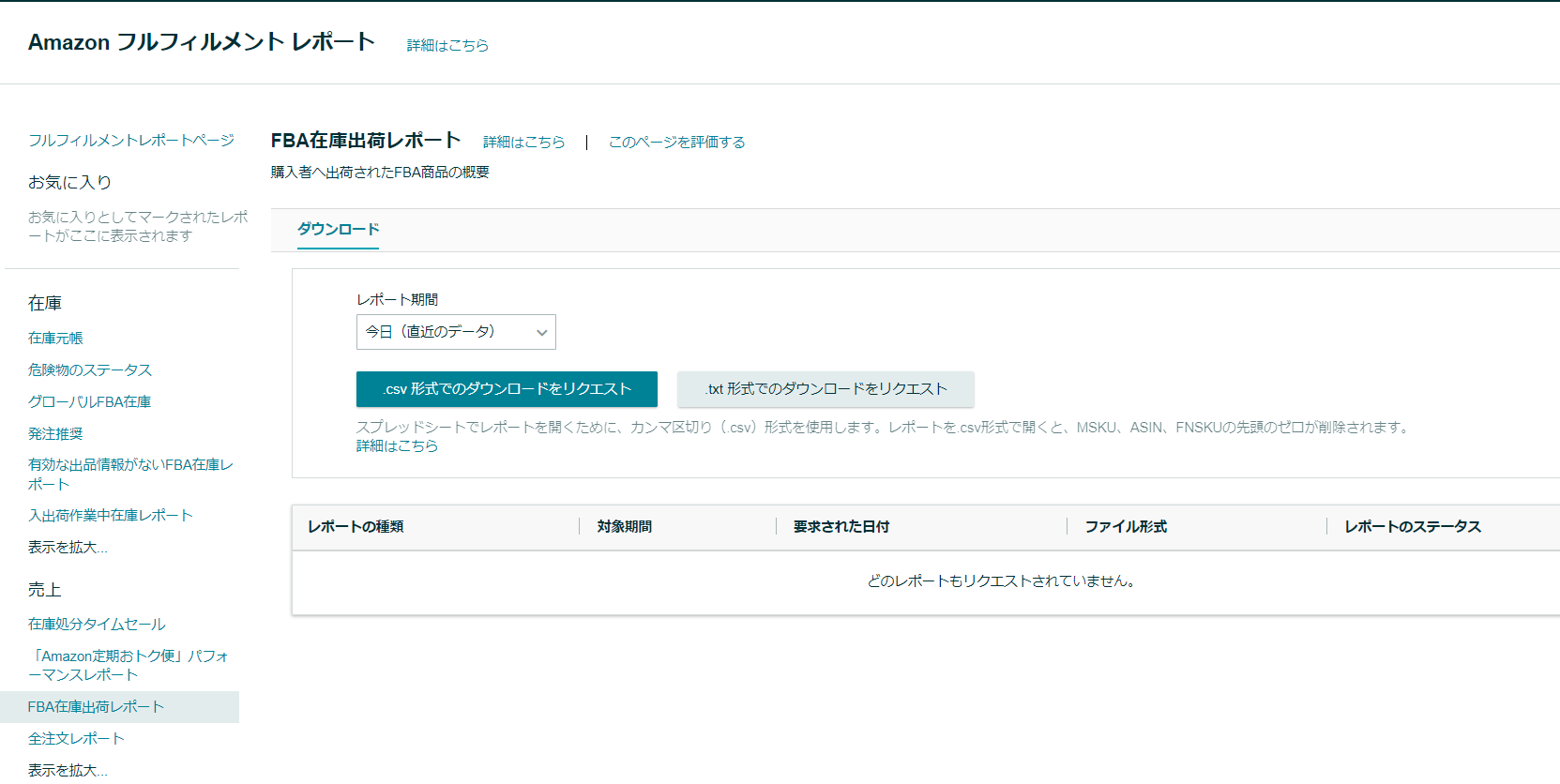Click レポート期間 label
This screenshot has height=784, width=1560.
point(397,300)
